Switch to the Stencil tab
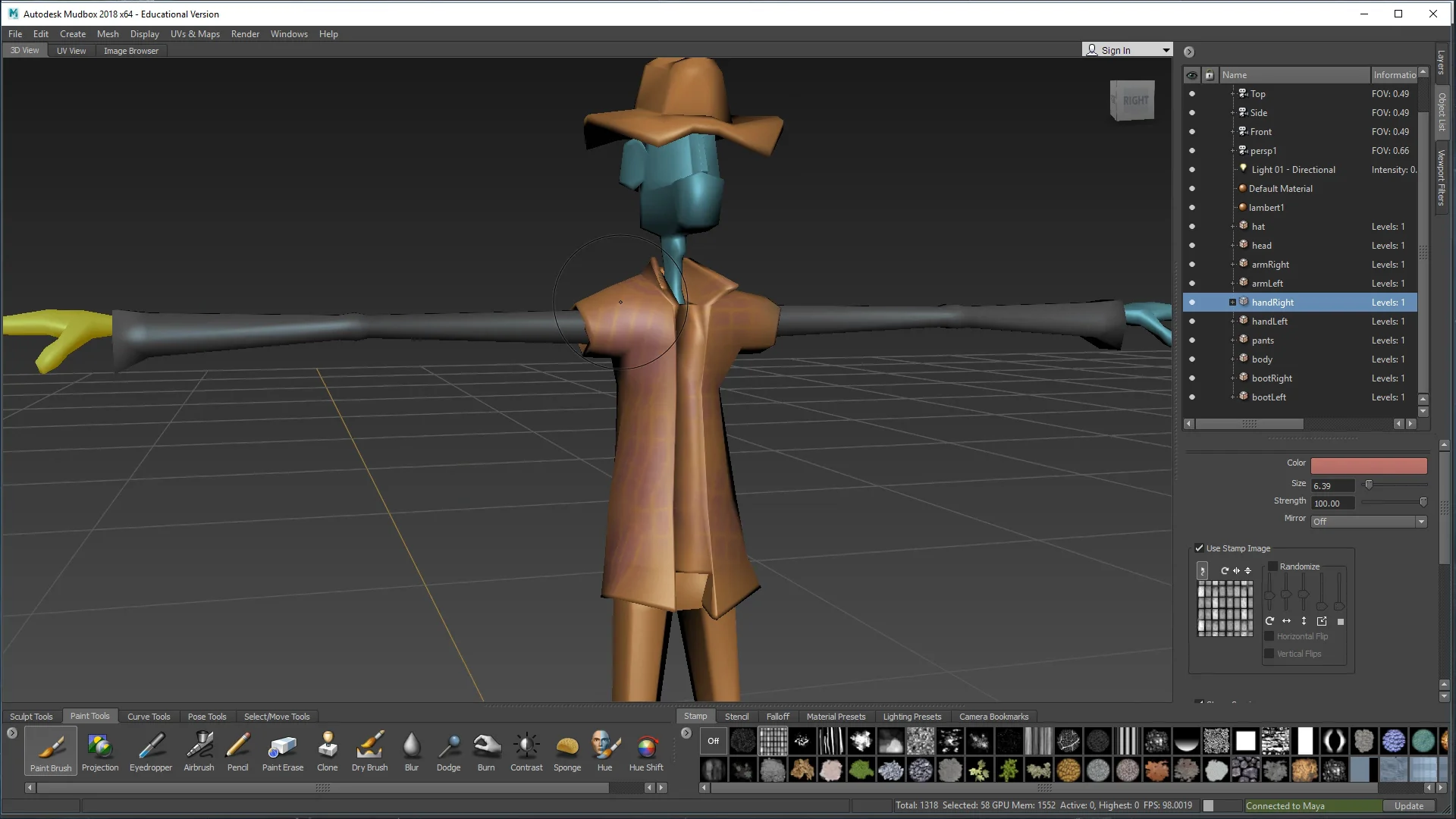This screenshot has height=819, width=1456. click(736, 716)
